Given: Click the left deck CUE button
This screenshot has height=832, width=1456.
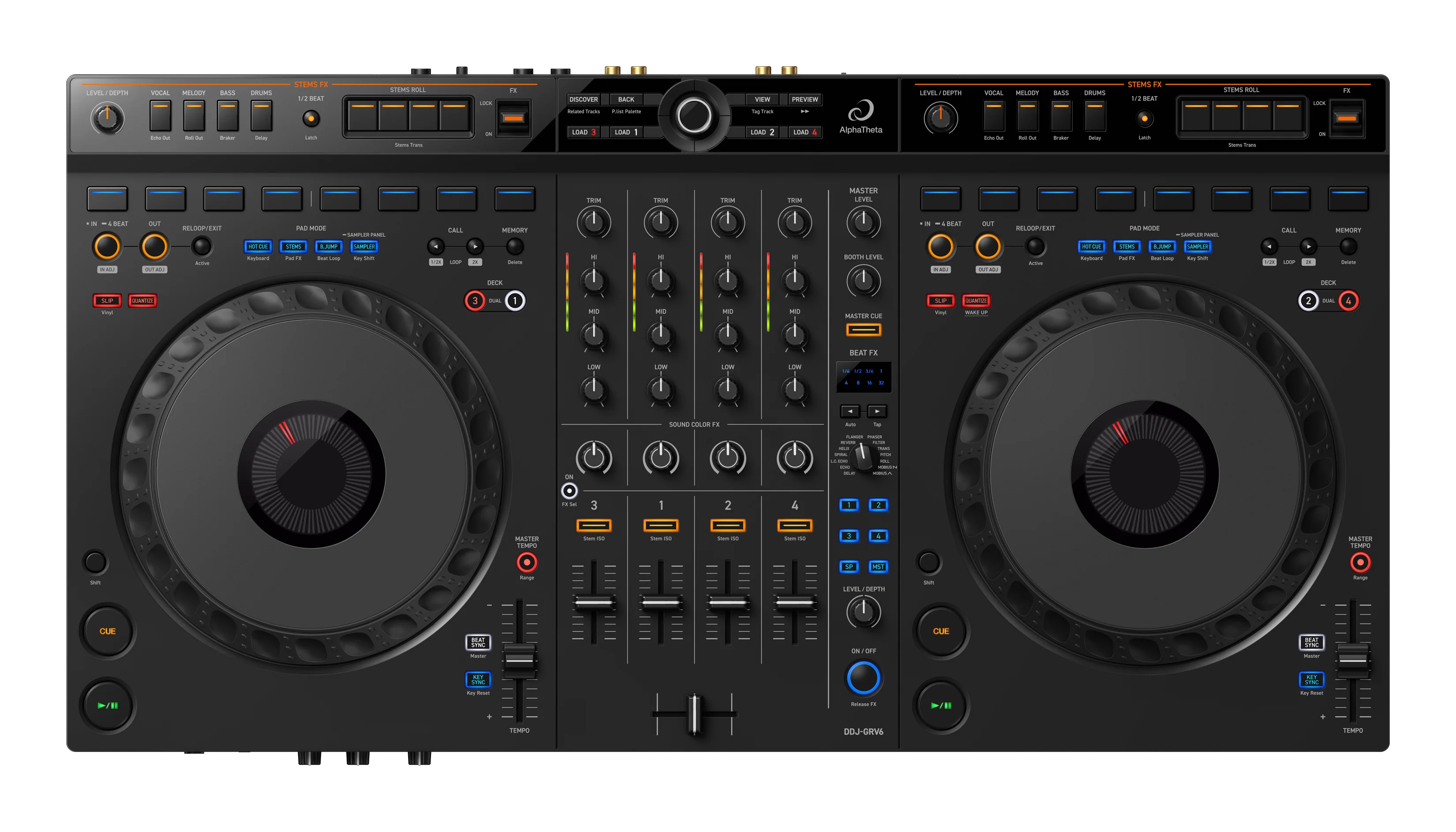Looking at the screenshot, I should click(x=107, y=631).
